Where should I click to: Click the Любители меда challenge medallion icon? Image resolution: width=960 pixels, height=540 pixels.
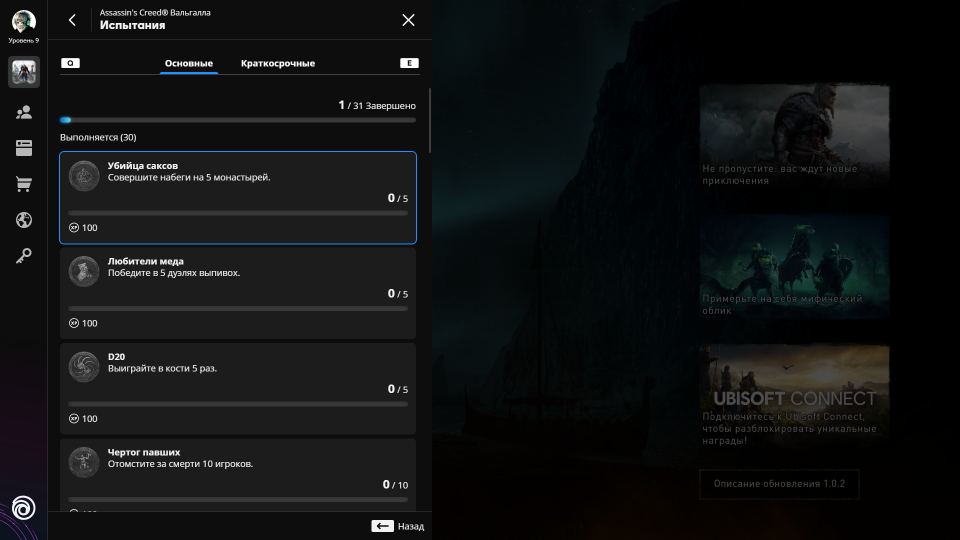pos(84,271)
